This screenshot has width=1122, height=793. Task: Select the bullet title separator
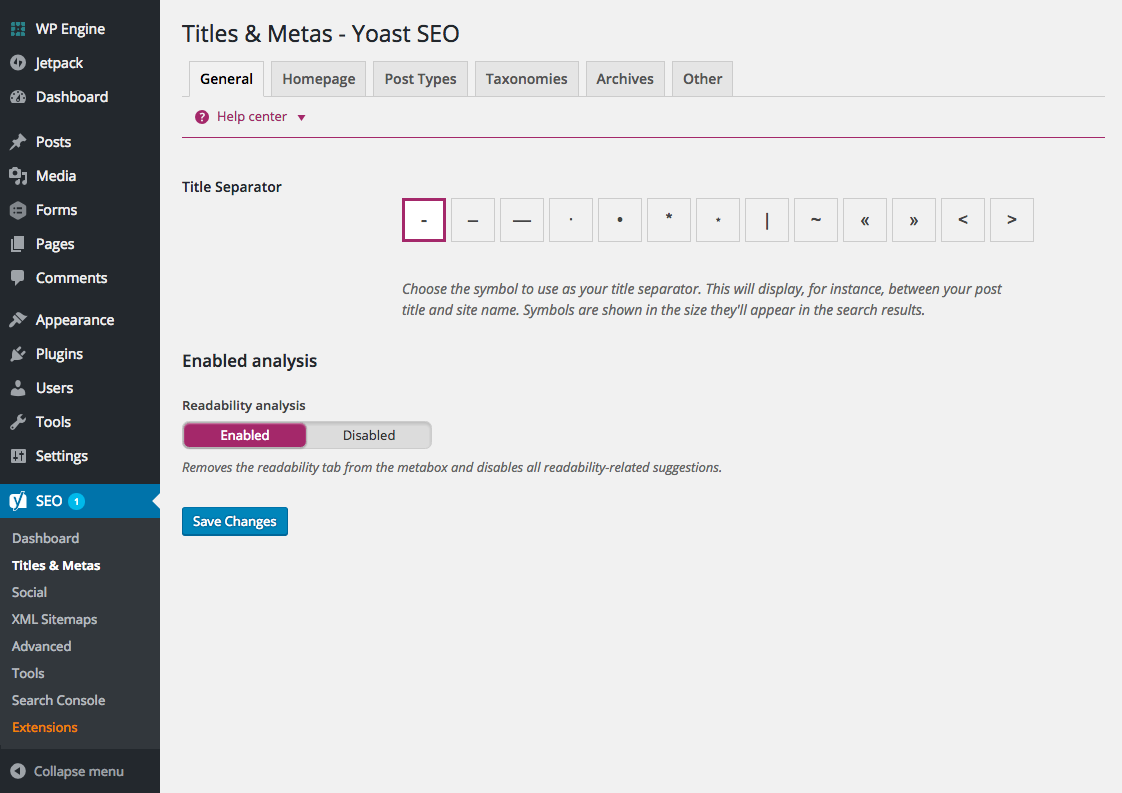[x=620, y=220]
